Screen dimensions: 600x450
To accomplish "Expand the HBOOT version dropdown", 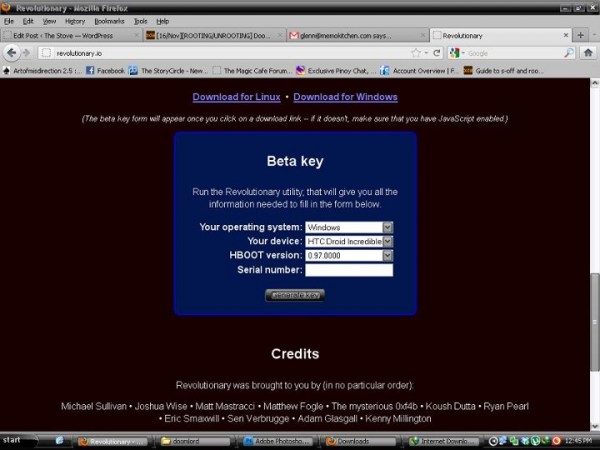I will [388, 256].
